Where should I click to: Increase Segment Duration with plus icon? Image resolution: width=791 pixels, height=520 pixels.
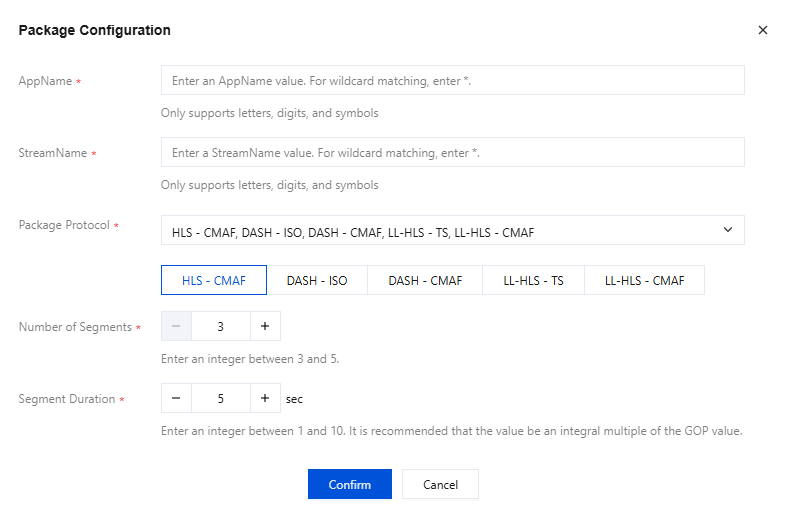pyautogui.click(x=265, y=398)
